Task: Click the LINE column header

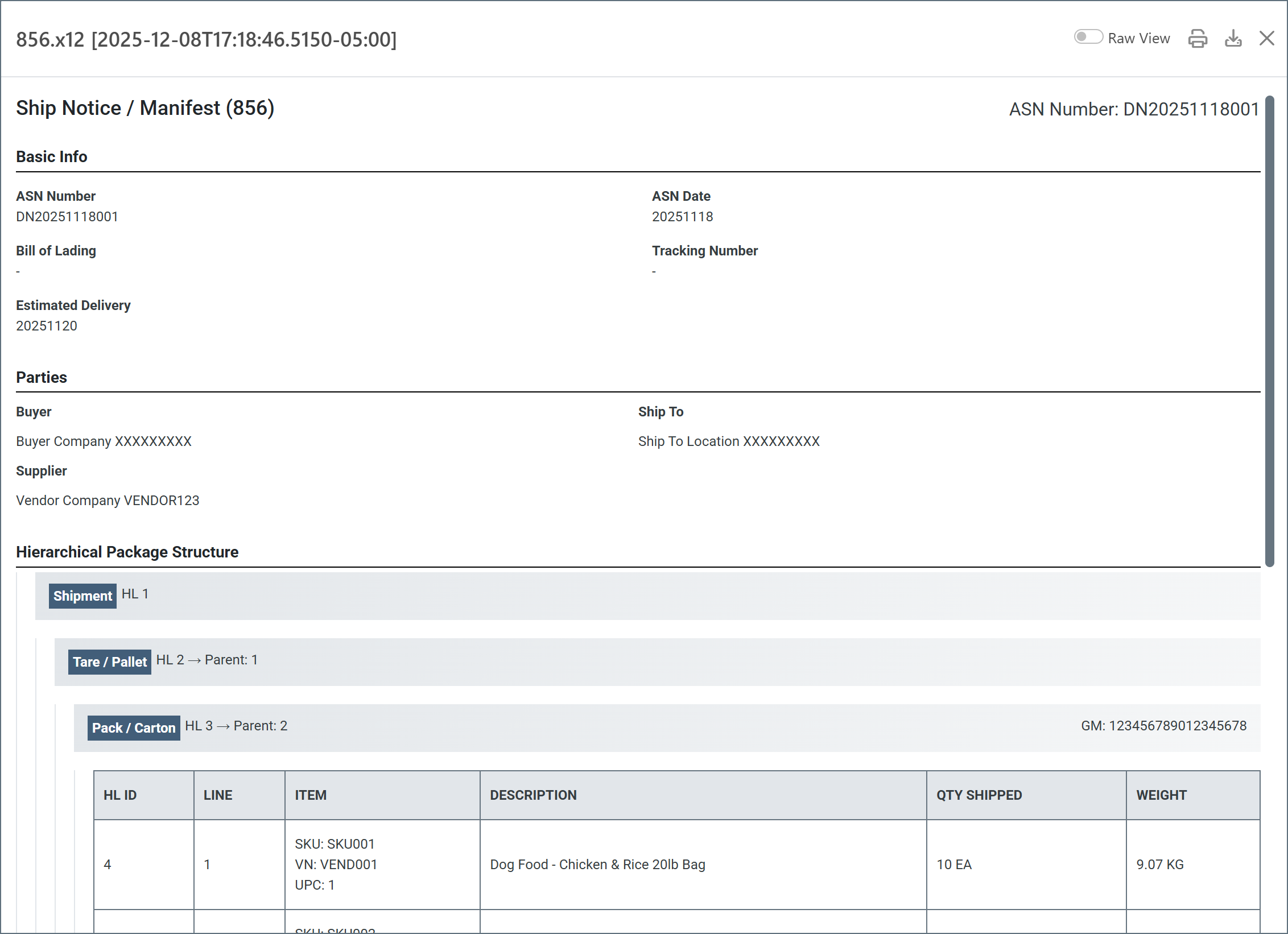Action: [218, 795]
